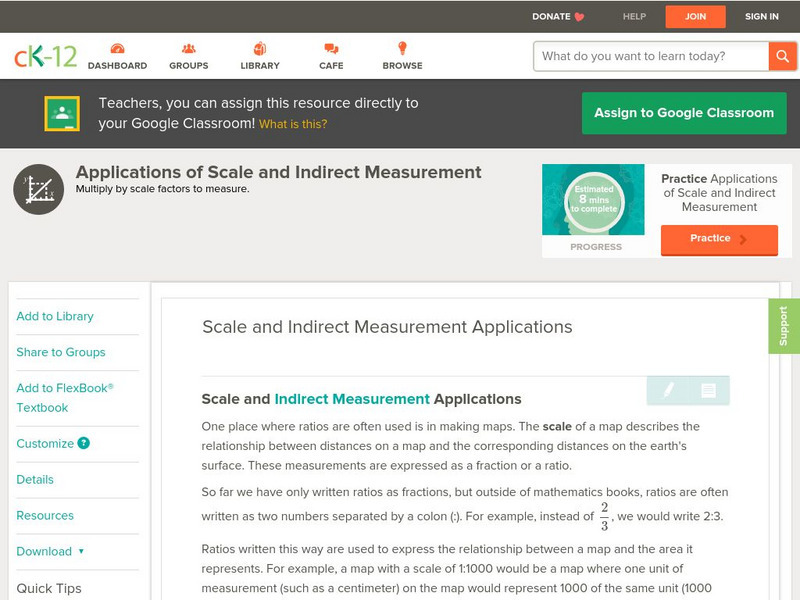Click the Estimated 8 mins progress circle
The image size is (800, 600).
pos(594,201)
